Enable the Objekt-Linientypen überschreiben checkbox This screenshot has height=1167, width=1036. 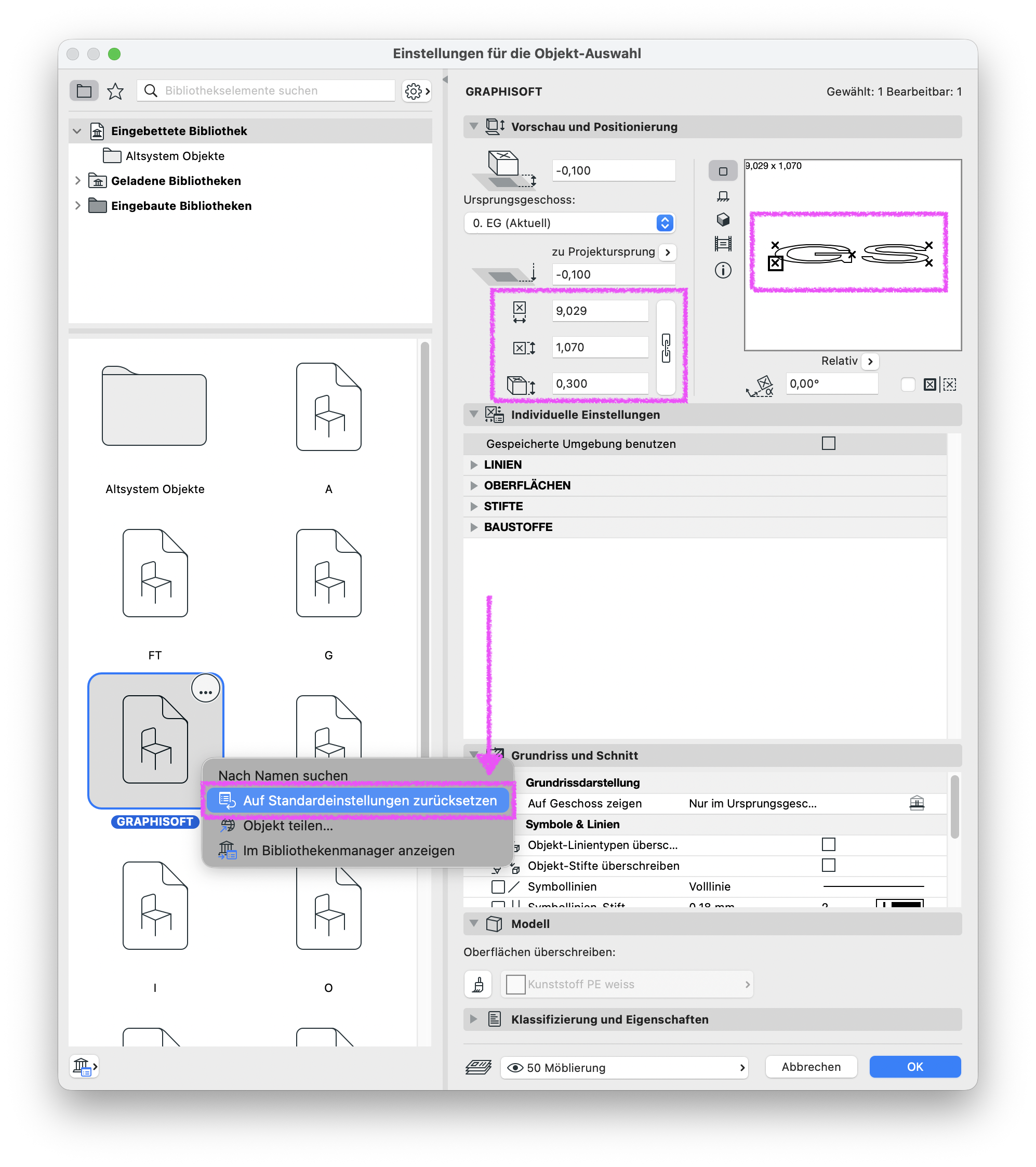[x=828, y=844]
